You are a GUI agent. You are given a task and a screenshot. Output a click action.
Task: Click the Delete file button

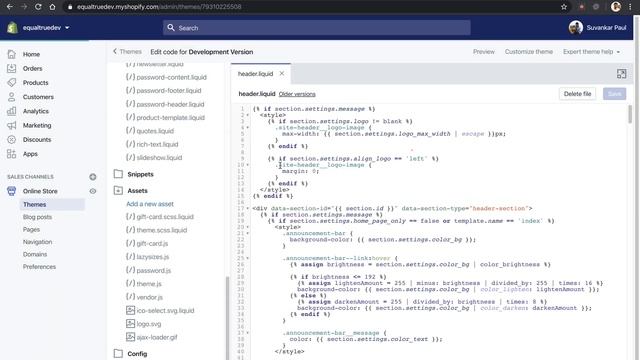coord(577,94)
